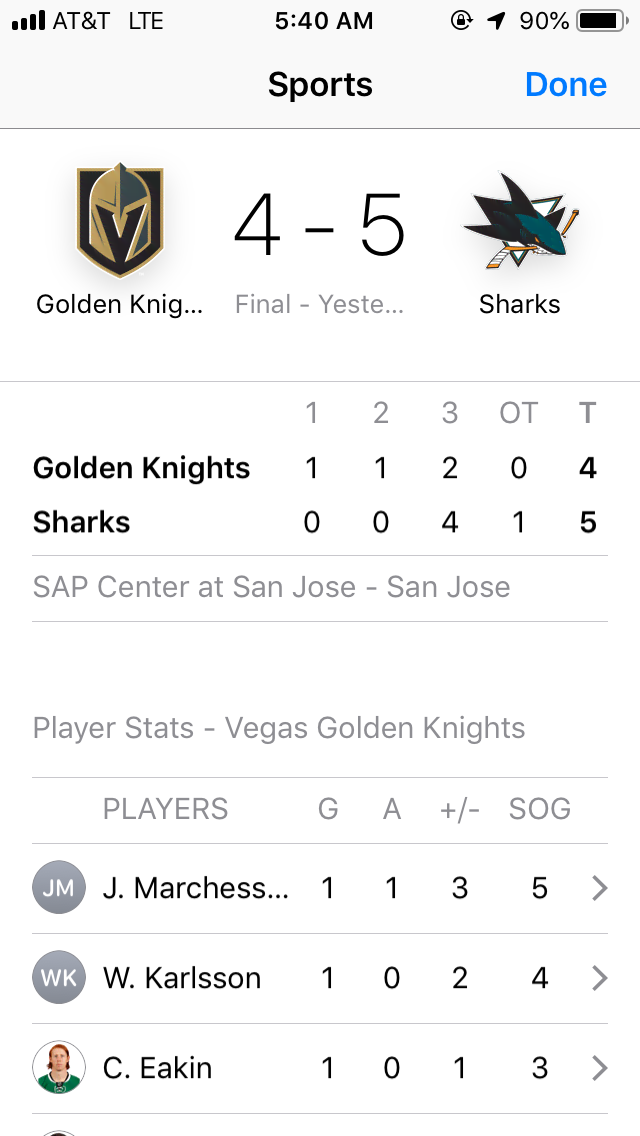Tap the 4 - 5 final score
640x1136 pixels.
click(x=320, y=227)
